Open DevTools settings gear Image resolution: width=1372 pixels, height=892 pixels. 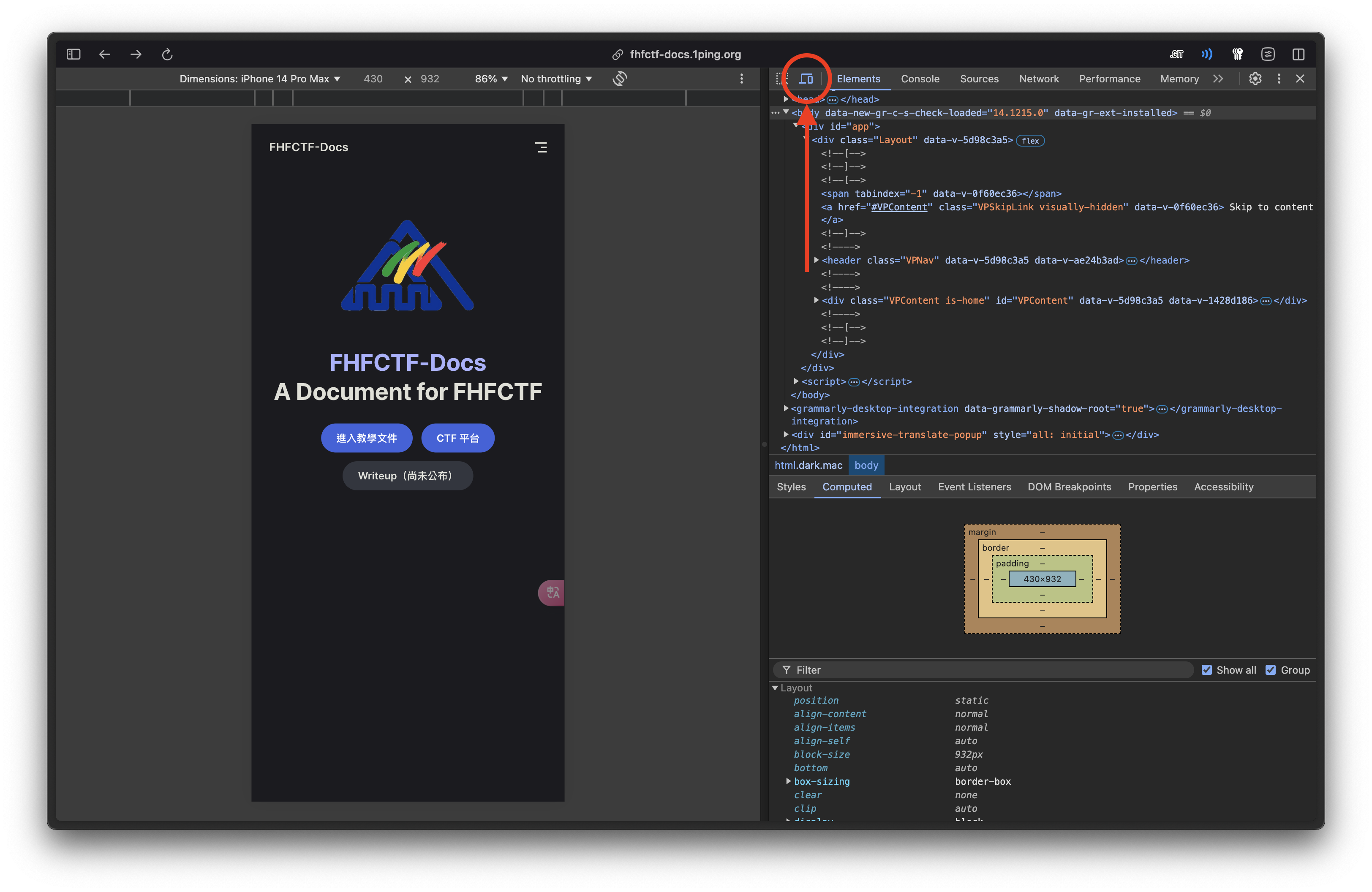(1255, 79)
